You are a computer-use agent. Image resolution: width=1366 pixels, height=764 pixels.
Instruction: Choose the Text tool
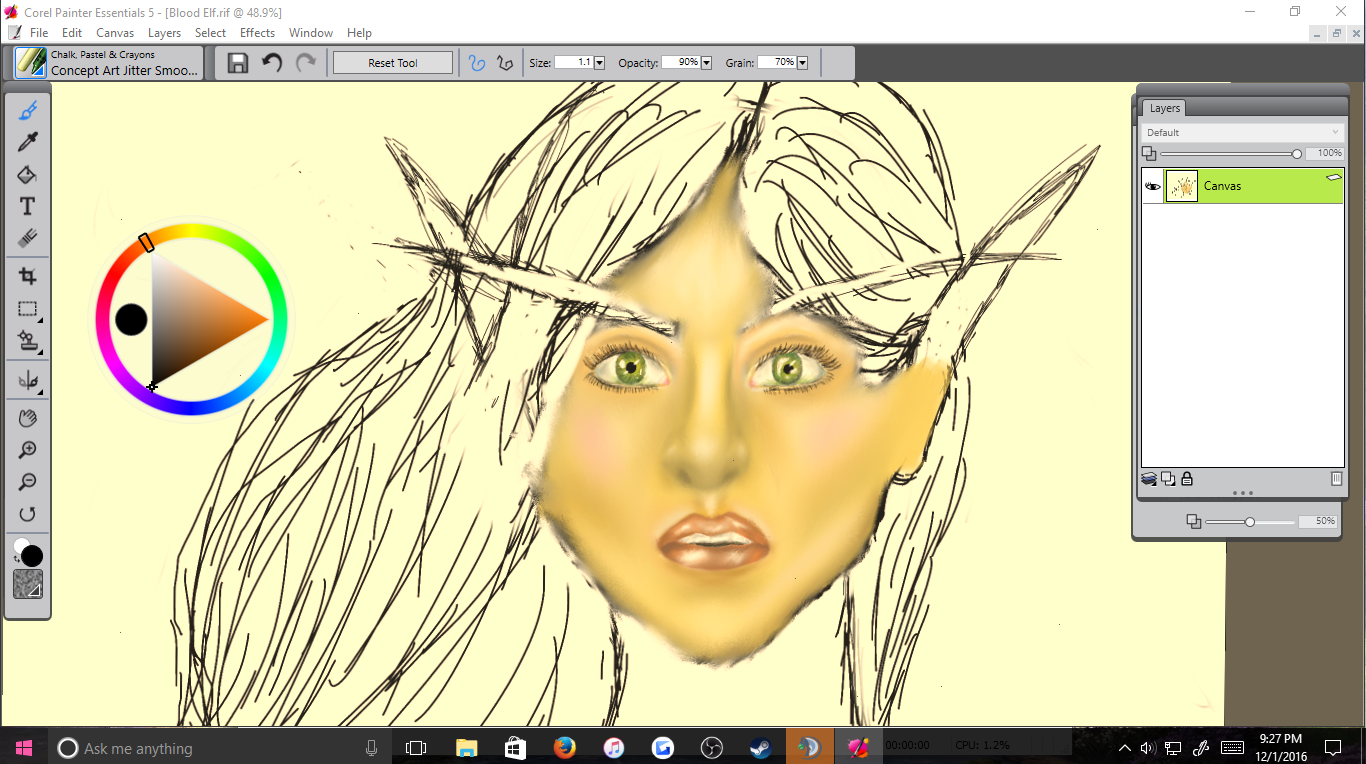click(x=27, y=206)
